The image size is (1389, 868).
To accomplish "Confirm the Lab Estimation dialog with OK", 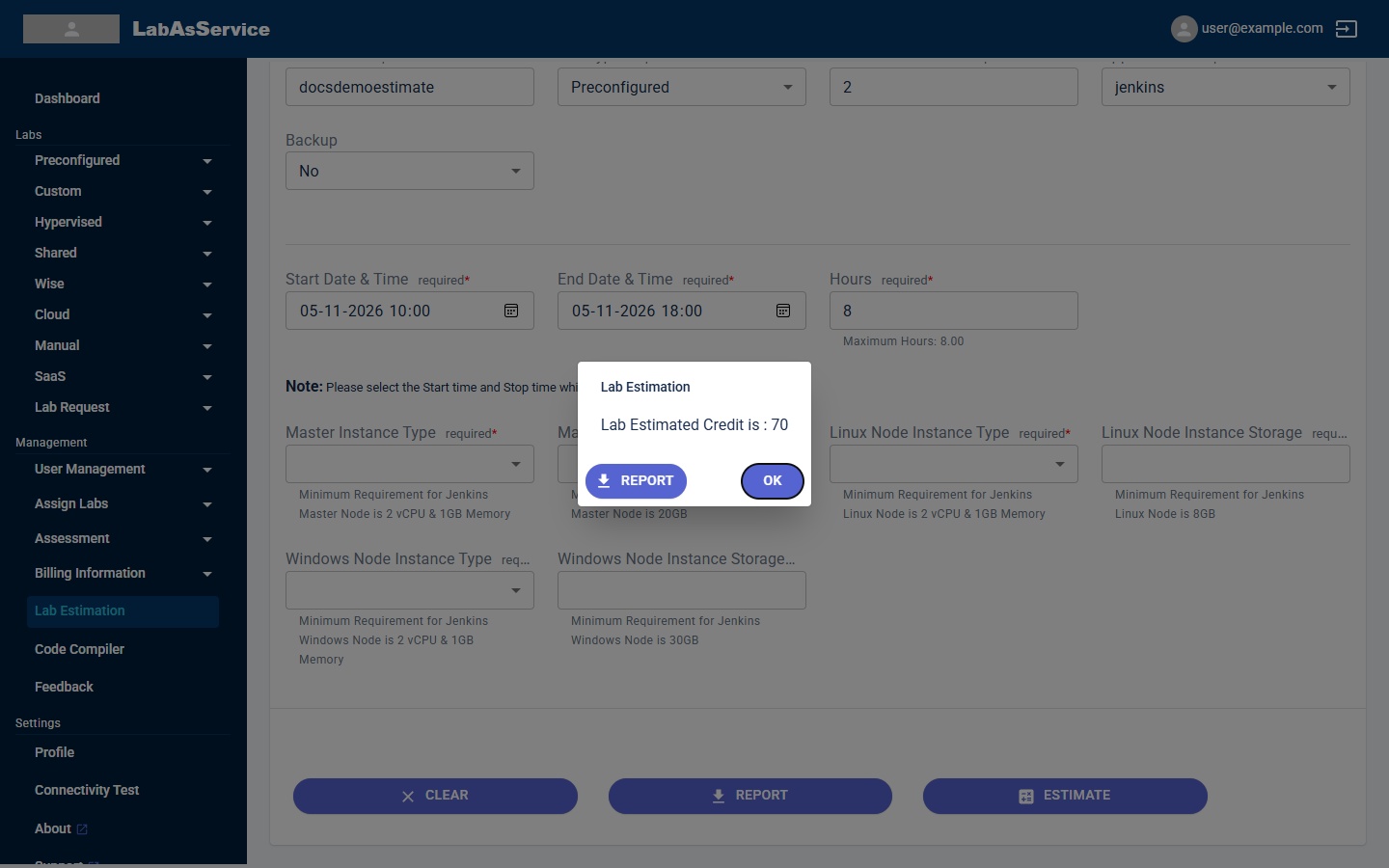I will tap(773, 481).
